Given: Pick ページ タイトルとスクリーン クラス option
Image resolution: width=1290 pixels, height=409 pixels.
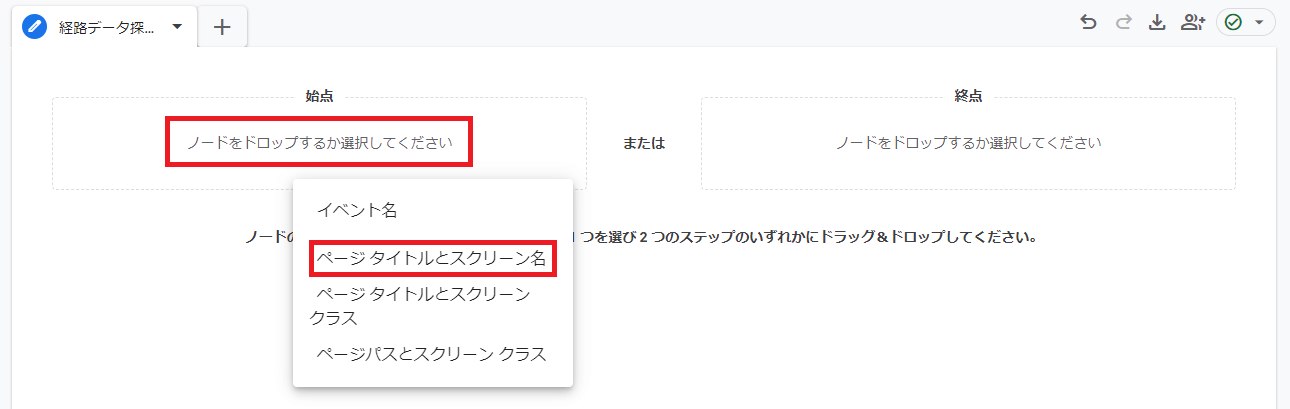Looking at the screenshot, I should click(422, 306).
